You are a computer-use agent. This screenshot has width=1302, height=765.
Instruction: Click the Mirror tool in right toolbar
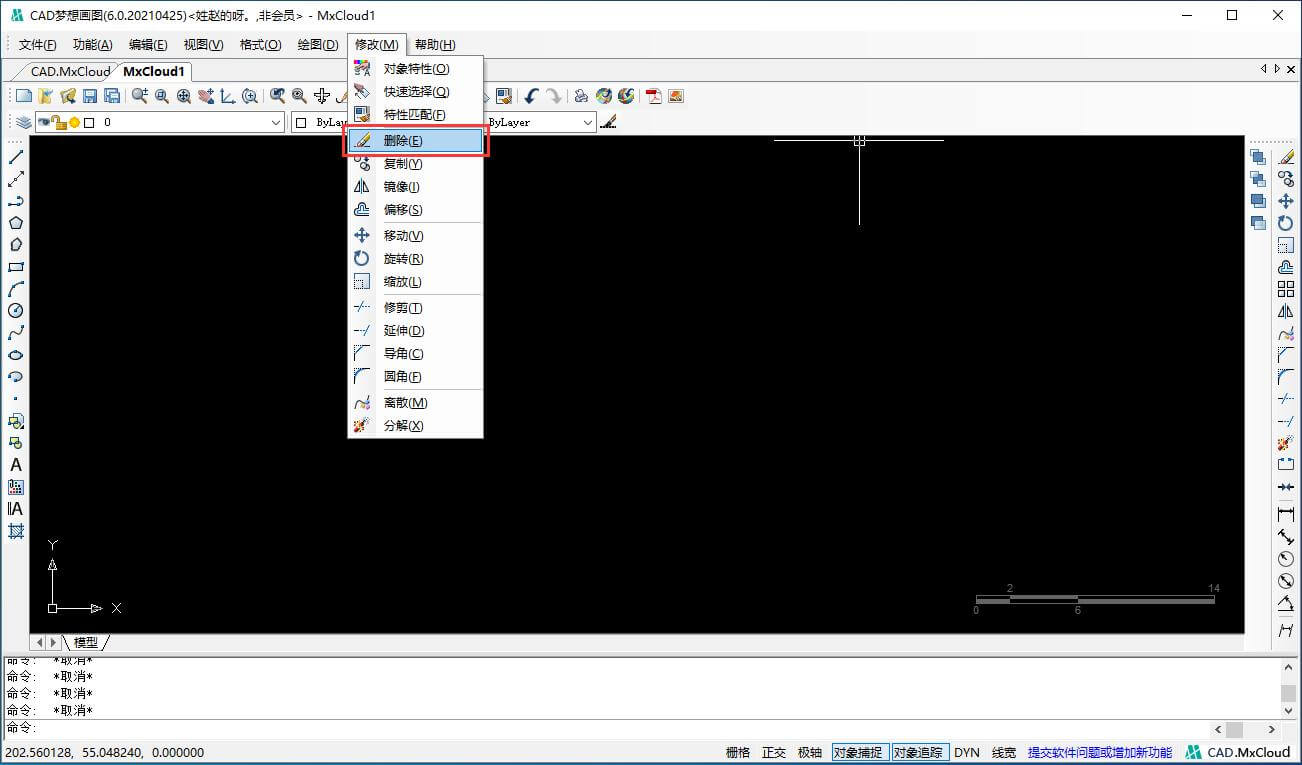point(1286,311)
